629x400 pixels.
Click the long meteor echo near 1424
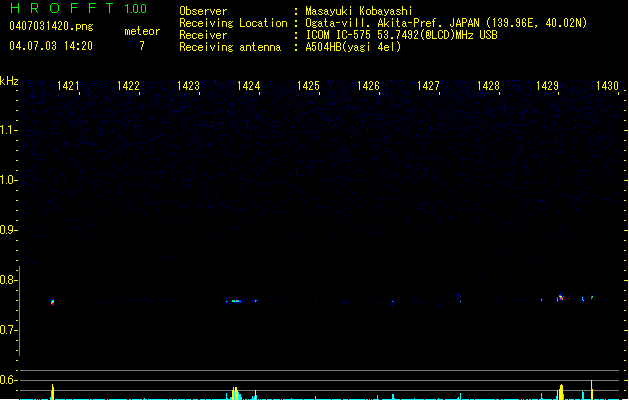pos(236,301)
